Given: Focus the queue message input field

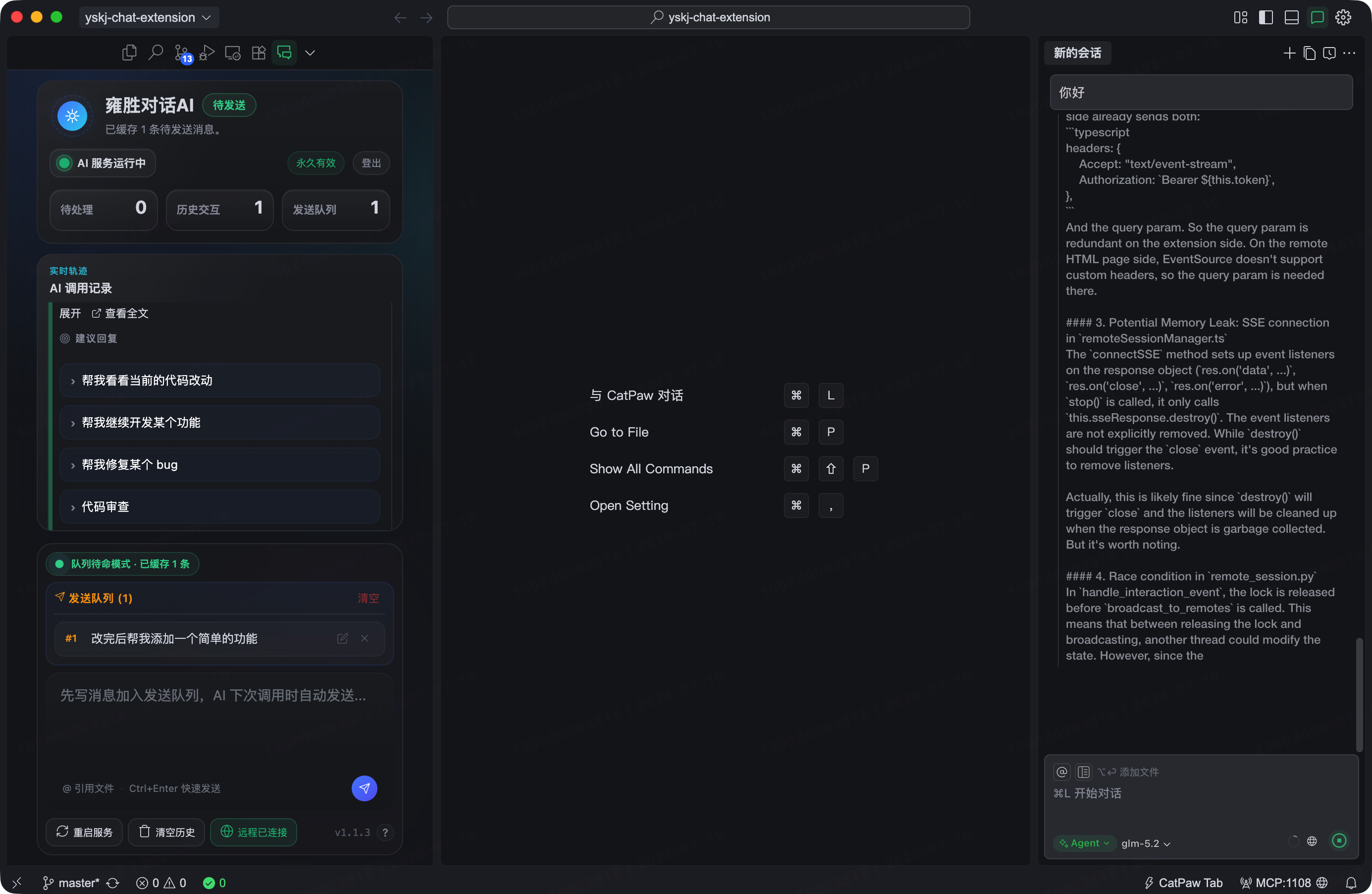Looking at the screenshot, I should click(x=219, y=721).
